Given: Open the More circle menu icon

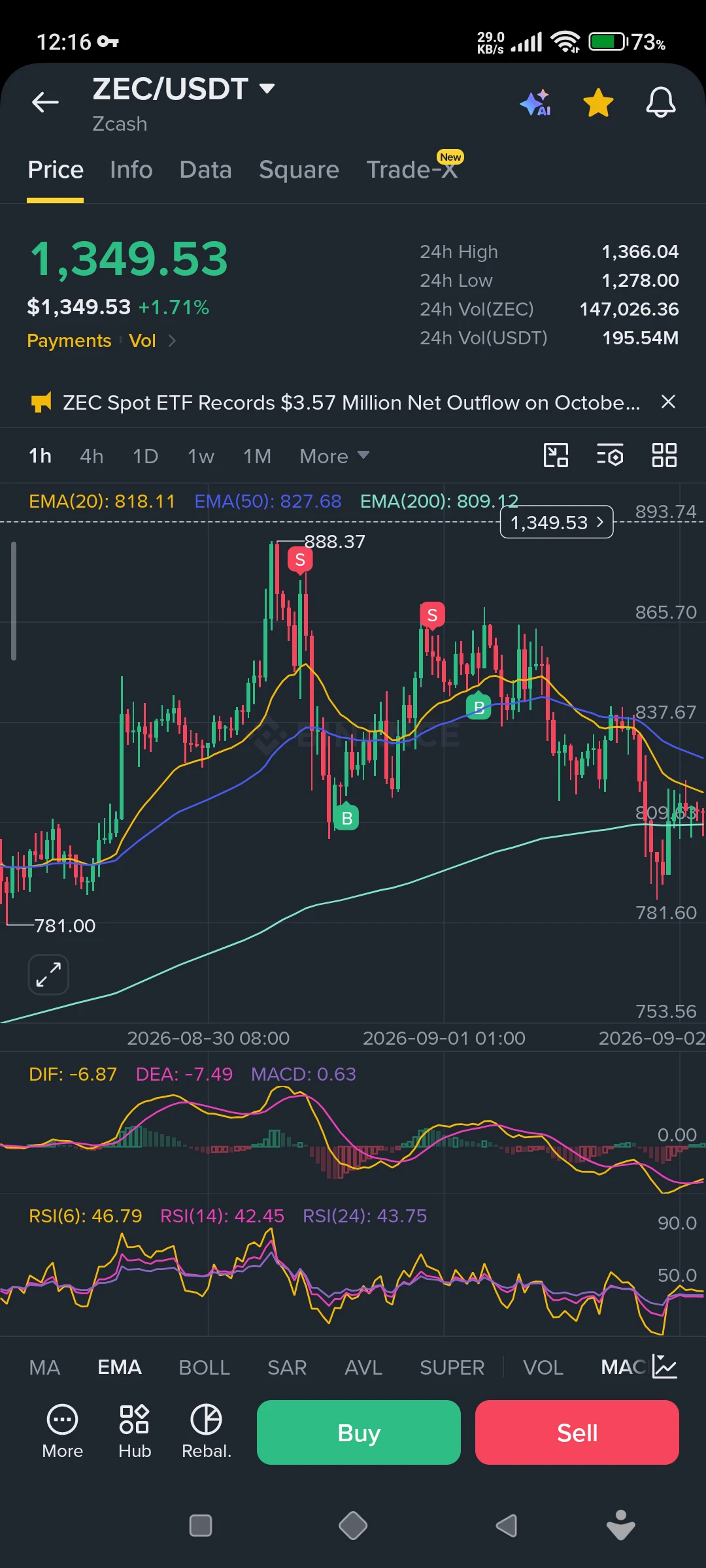Looking at the screenshot, I should click(63, 1431).
